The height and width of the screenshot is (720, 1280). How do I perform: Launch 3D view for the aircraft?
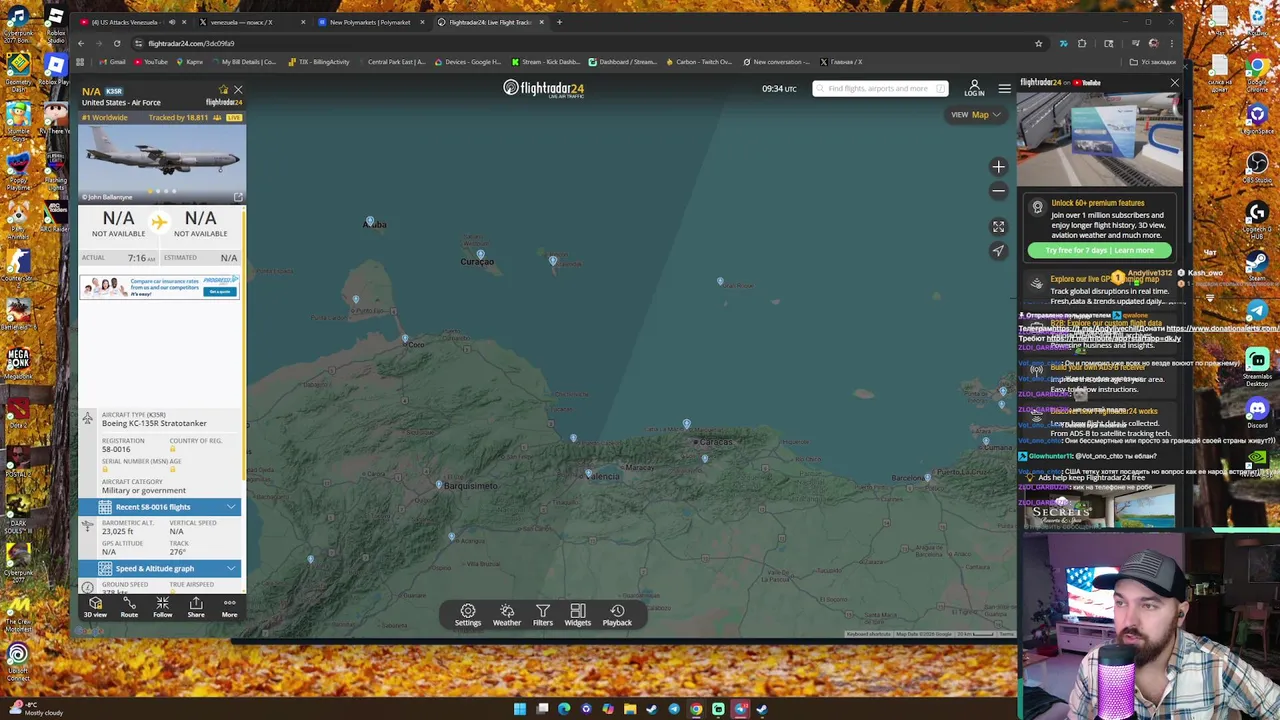pos(95,608)
